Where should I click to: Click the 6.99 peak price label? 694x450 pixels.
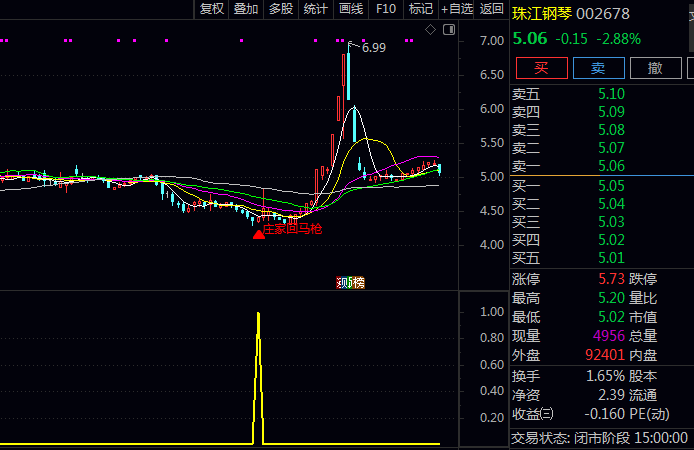point(374,48)
